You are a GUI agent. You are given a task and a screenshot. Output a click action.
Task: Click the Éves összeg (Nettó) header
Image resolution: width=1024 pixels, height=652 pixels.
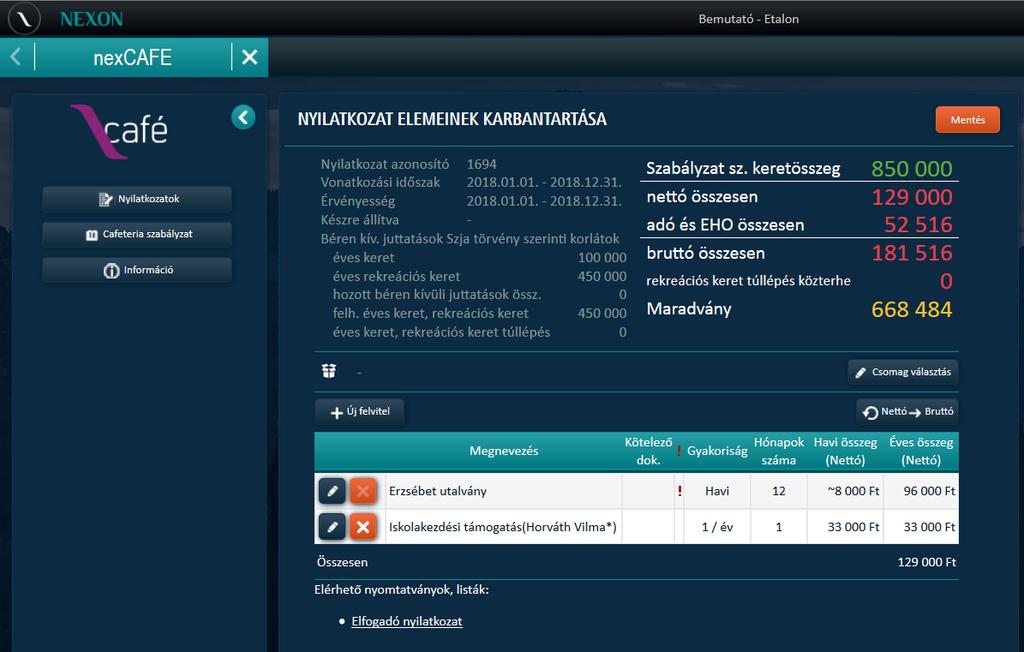coord(921,451)
